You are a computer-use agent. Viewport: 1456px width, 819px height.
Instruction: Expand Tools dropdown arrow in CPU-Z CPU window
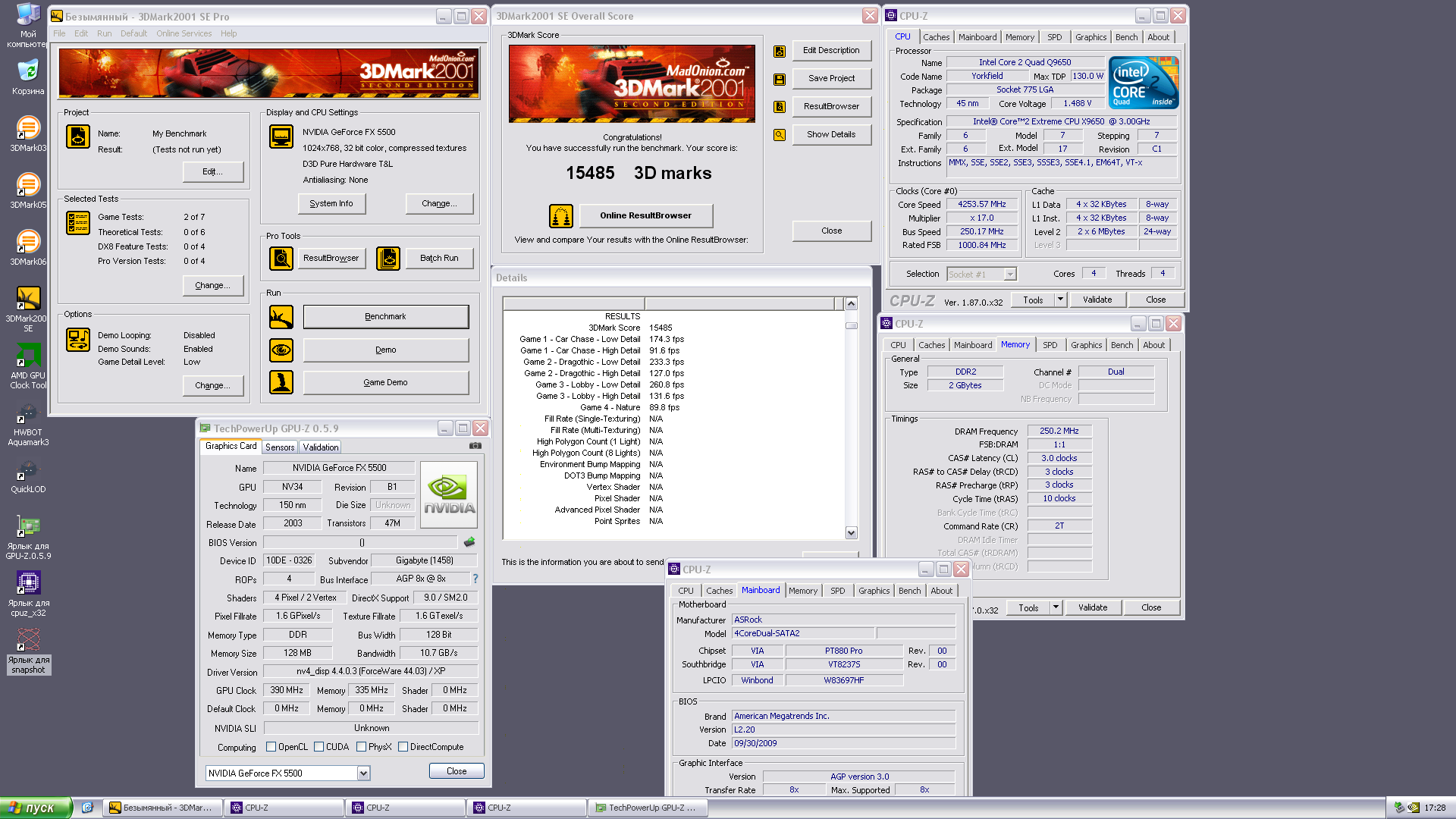tap(1060, 300)
